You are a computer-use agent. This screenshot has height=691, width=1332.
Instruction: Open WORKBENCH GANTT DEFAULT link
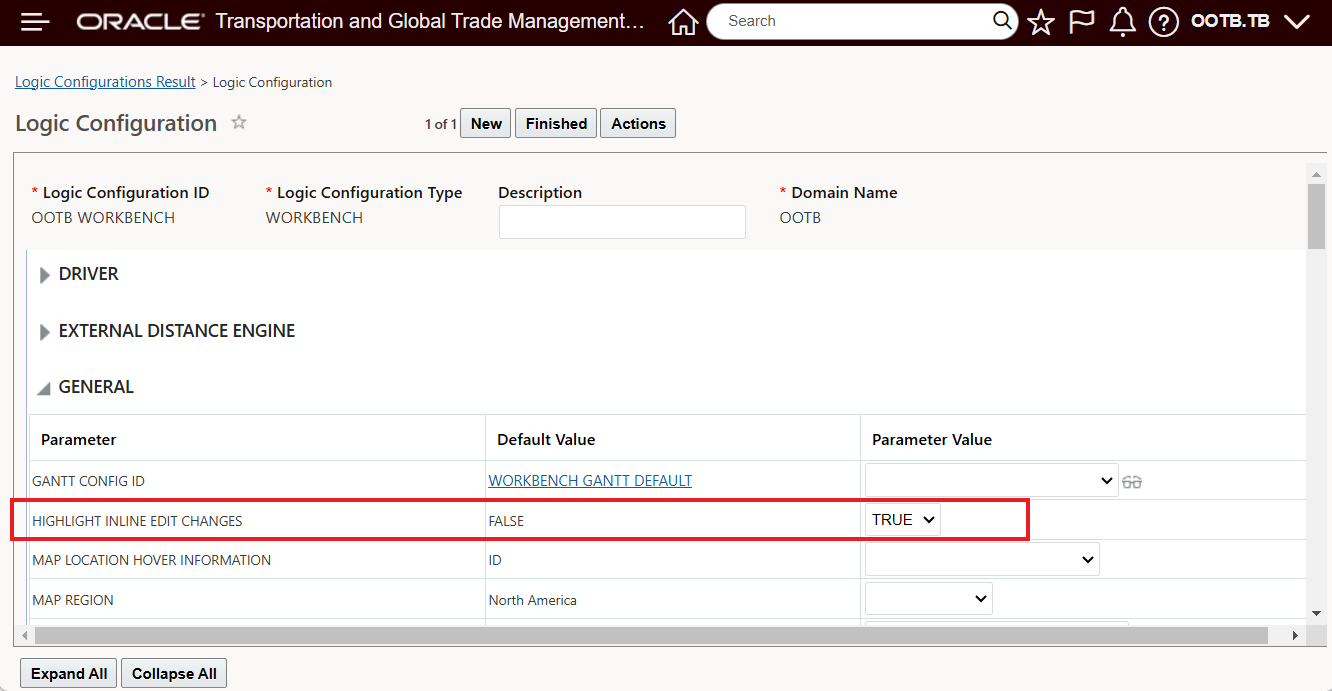(590, 481)
